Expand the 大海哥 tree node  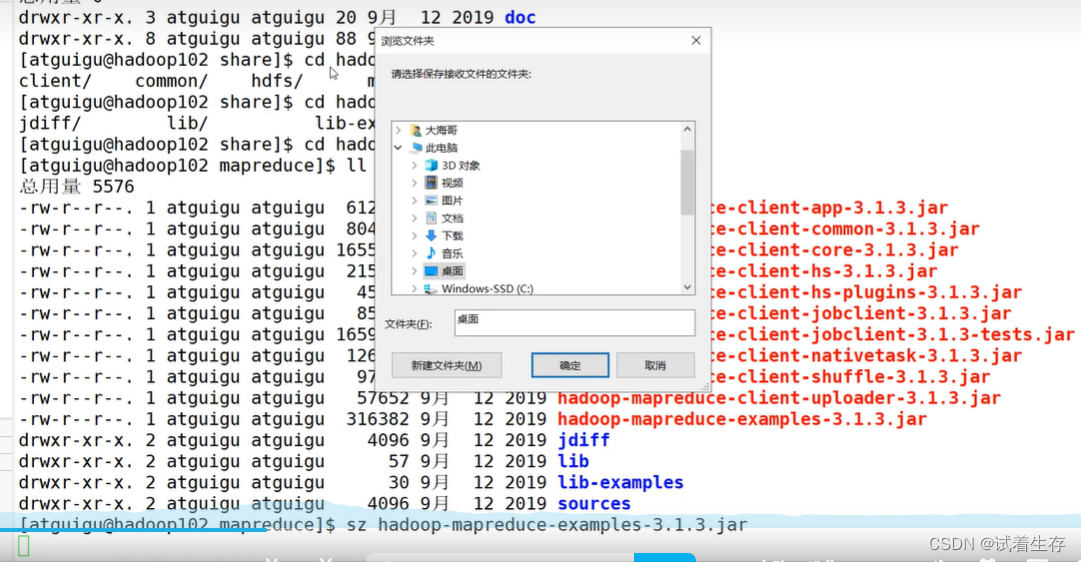399,130
